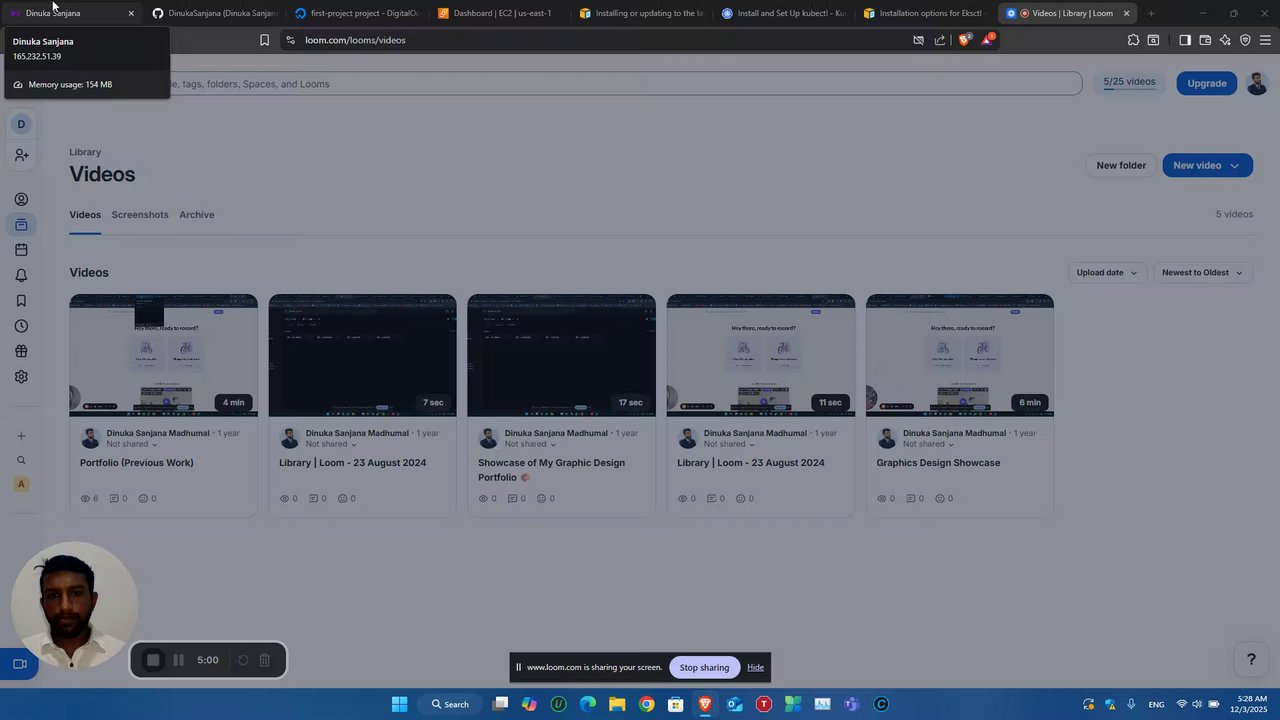Open the Meetings calendar sidebar icon
Screen dimensions: 1280x720
(x=21, y=250)
